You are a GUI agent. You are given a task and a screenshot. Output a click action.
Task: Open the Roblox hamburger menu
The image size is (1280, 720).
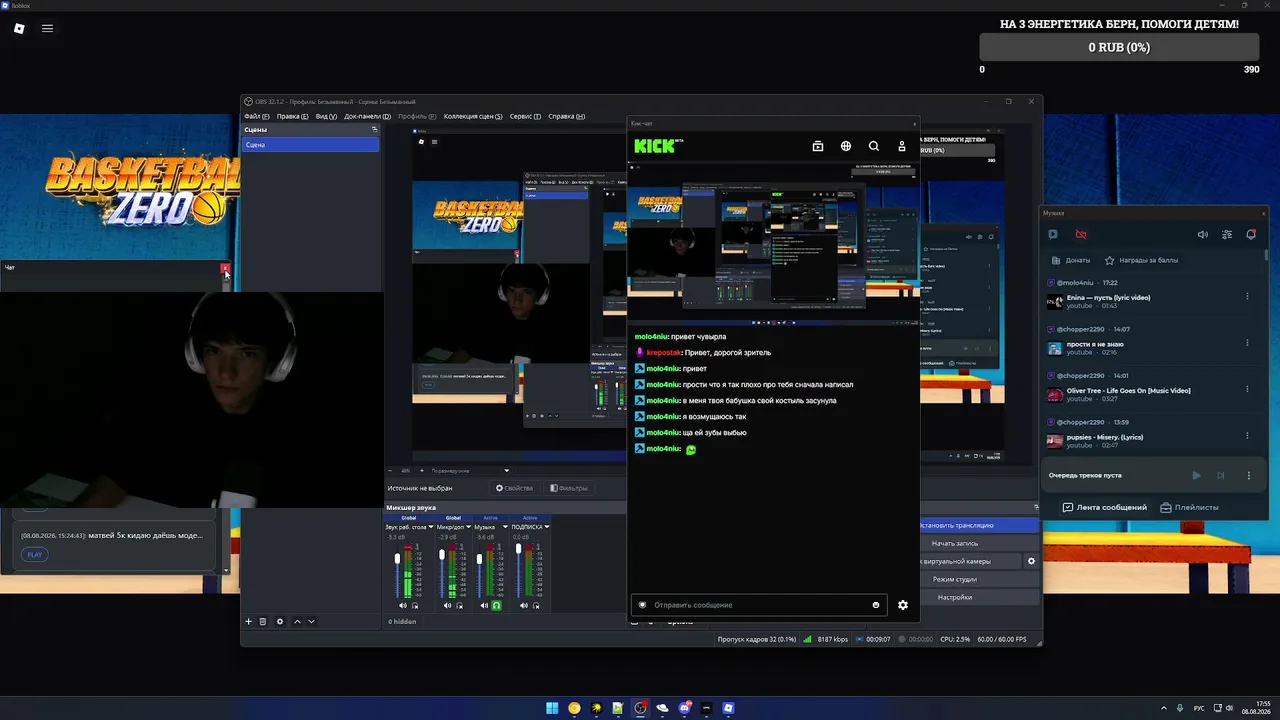tap(47, 28)
